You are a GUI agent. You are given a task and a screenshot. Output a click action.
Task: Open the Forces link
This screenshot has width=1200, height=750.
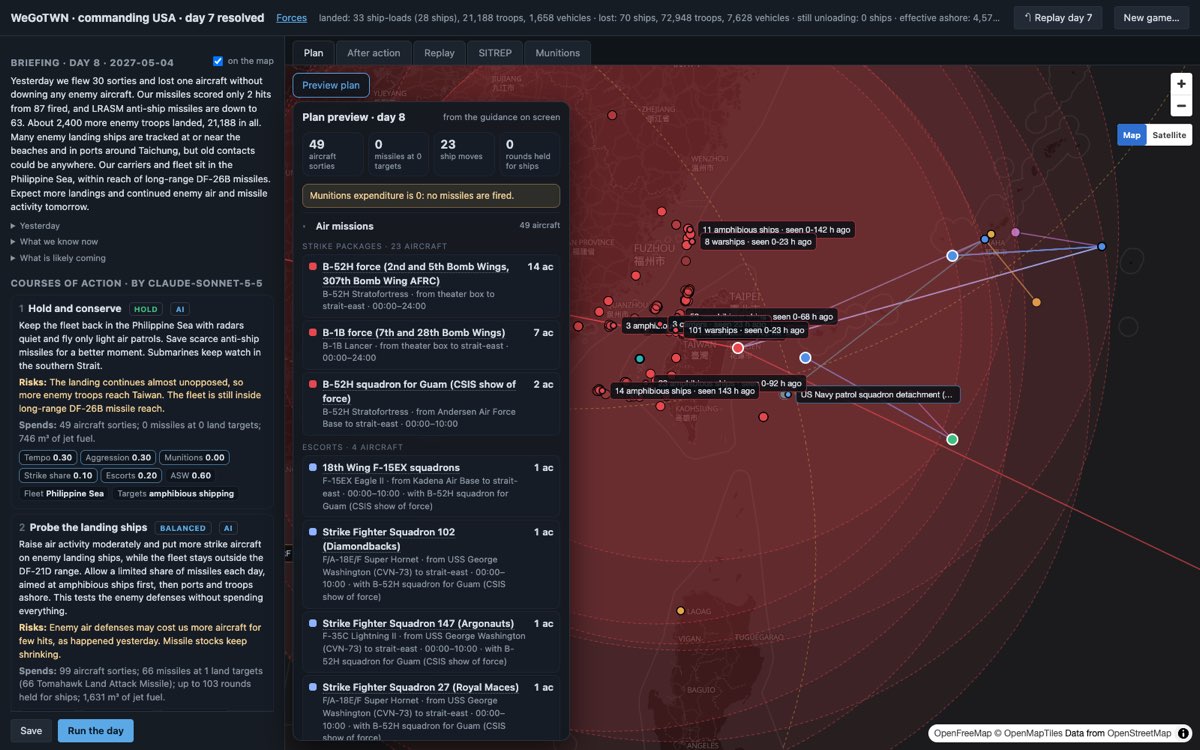point(292,18)
